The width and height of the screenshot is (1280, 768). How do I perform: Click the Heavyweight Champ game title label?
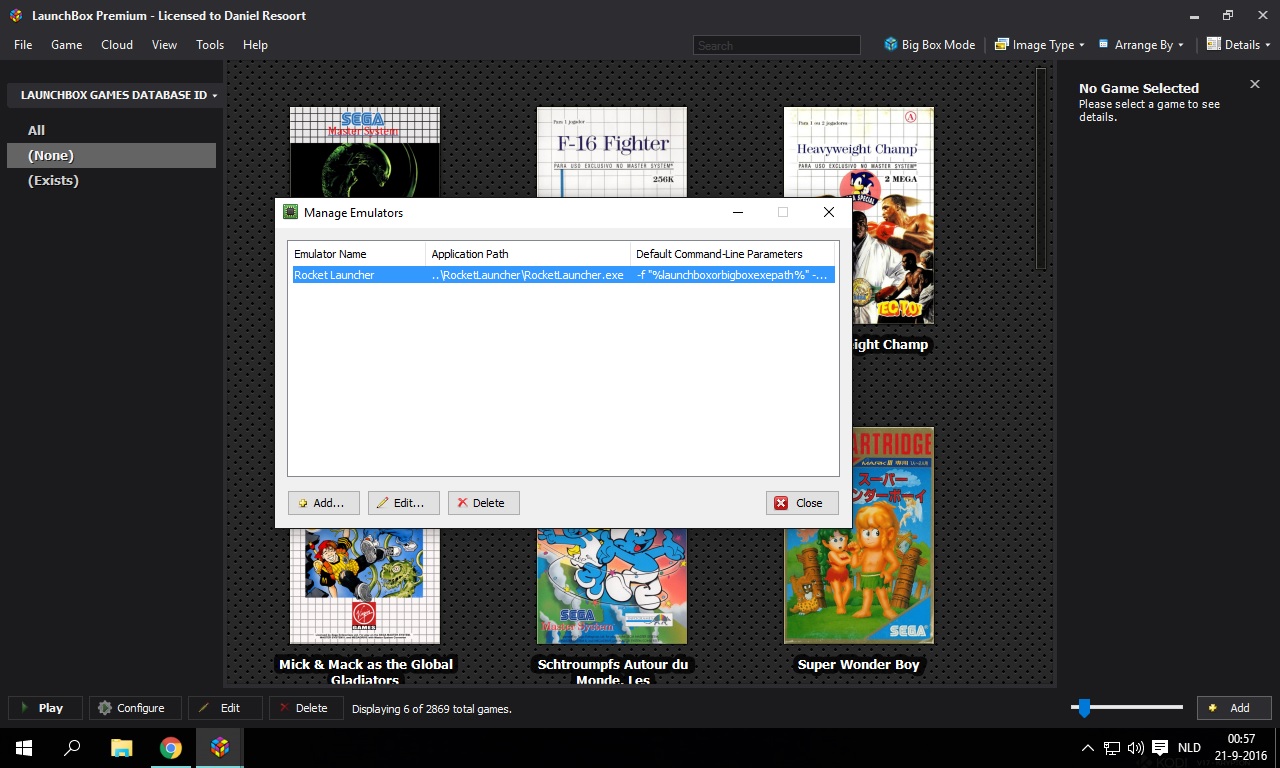890,344
